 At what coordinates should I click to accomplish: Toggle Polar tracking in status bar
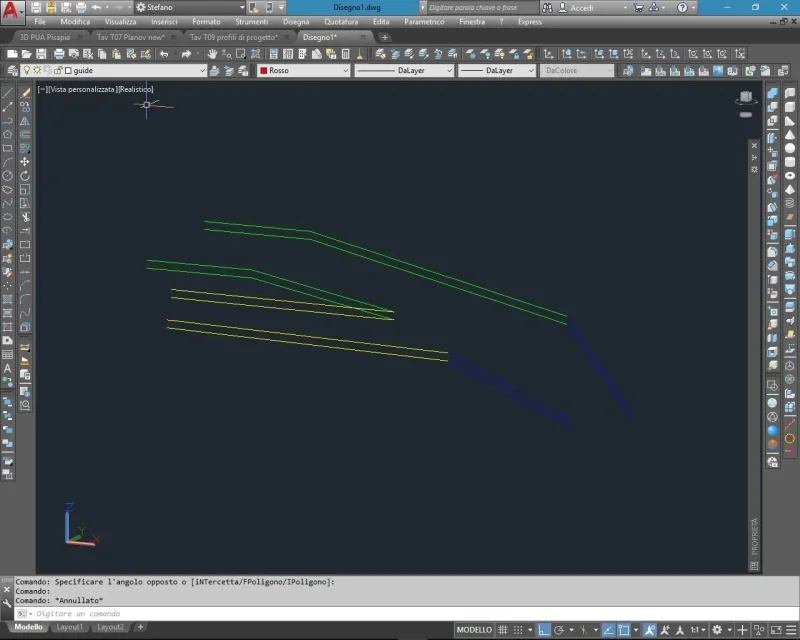coord(559,630)
